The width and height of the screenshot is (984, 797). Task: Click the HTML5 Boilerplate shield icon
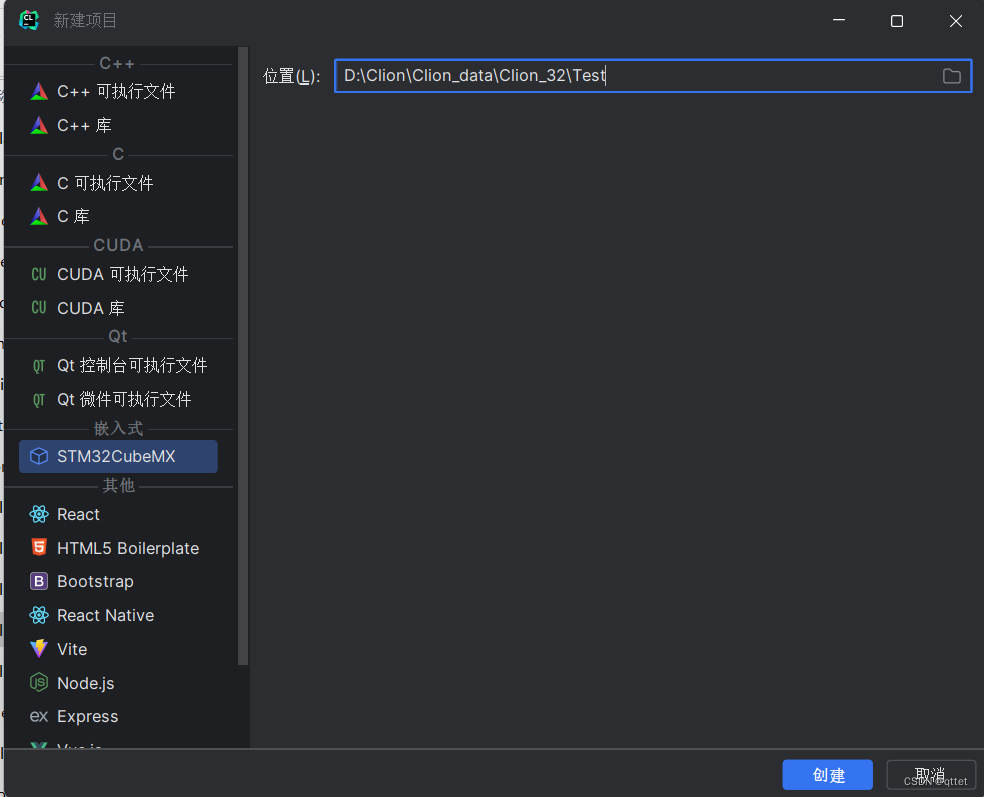(39, 547)
